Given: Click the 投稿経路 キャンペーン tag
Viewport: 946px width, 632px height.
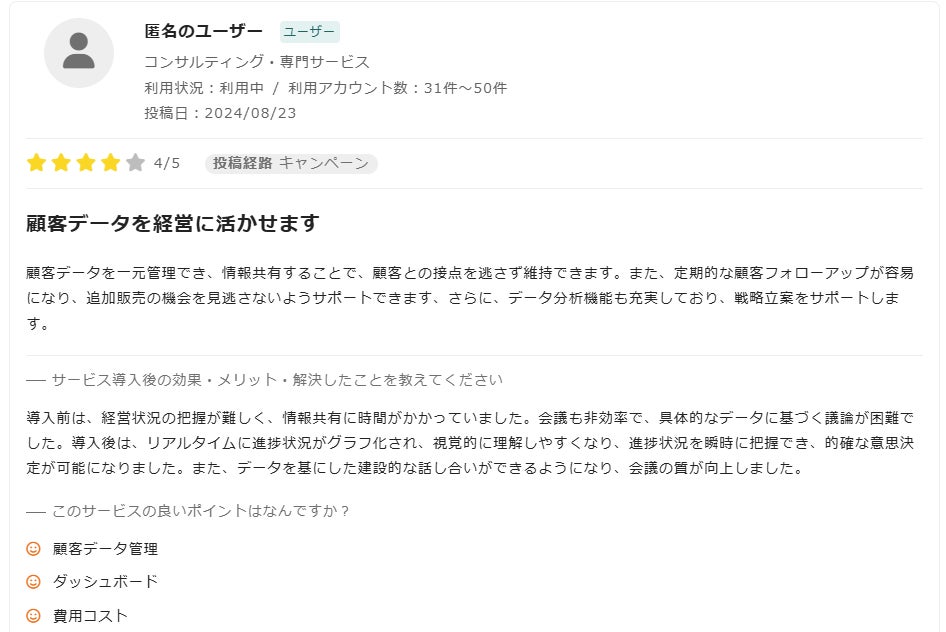Looking at the screenshot, I should [291, 163].
